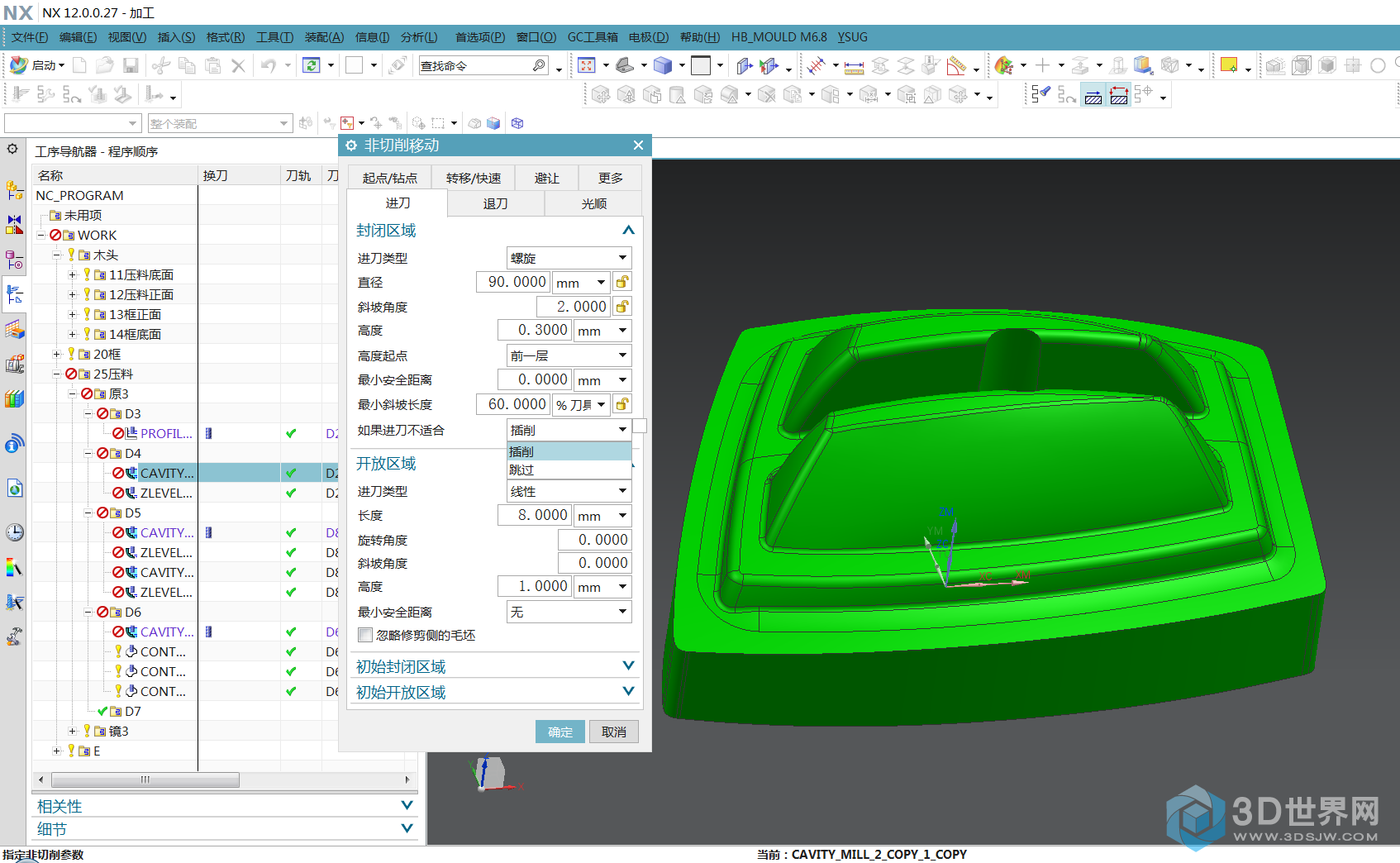Viewport: 1400px width, 863px height.
Task: Click the lock icon beside ramp angle
Action: 623,307
